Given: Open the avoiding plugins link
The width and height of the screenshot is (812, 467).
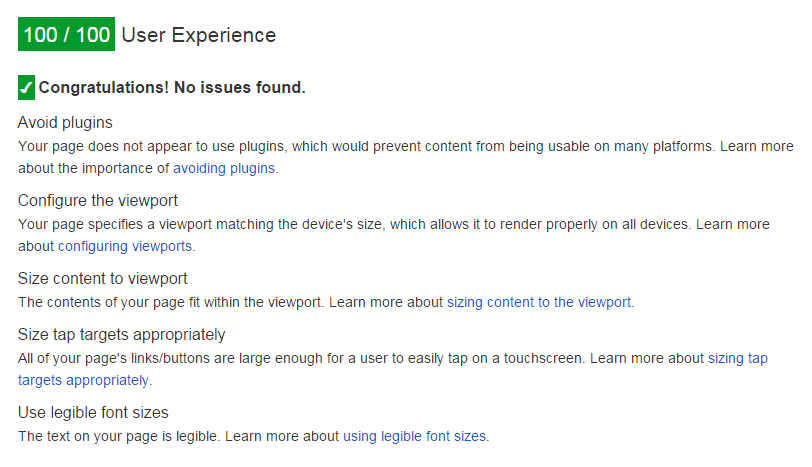Looking at the screenshot, I should [x=224, y=168].
